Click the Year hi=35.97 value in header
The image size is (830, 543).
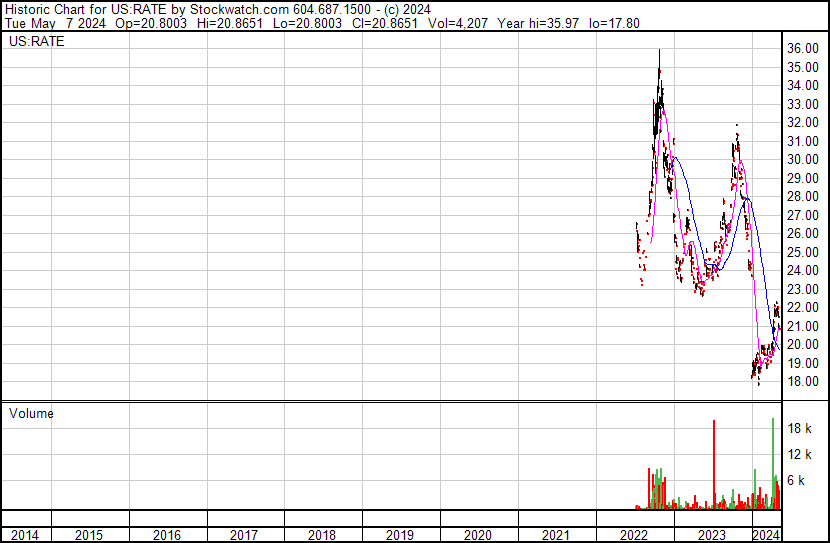click(538, 23)
